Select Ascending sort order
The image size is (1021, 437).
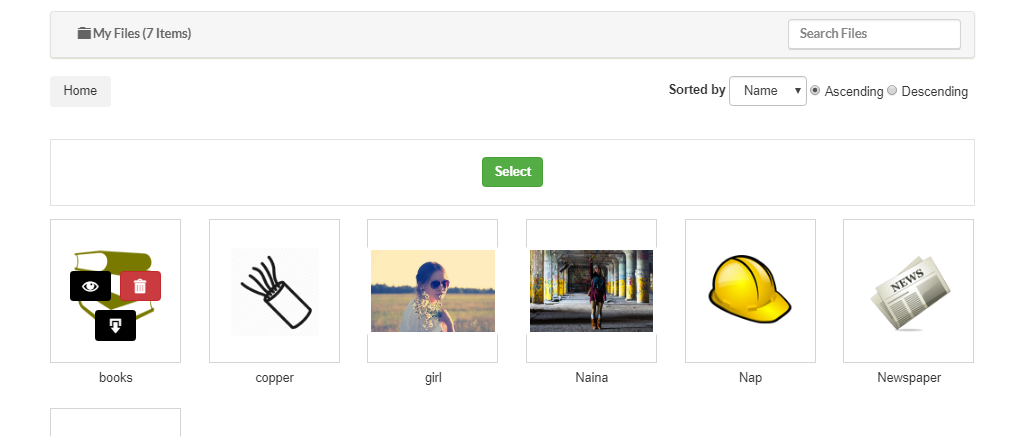coord(815,90)
